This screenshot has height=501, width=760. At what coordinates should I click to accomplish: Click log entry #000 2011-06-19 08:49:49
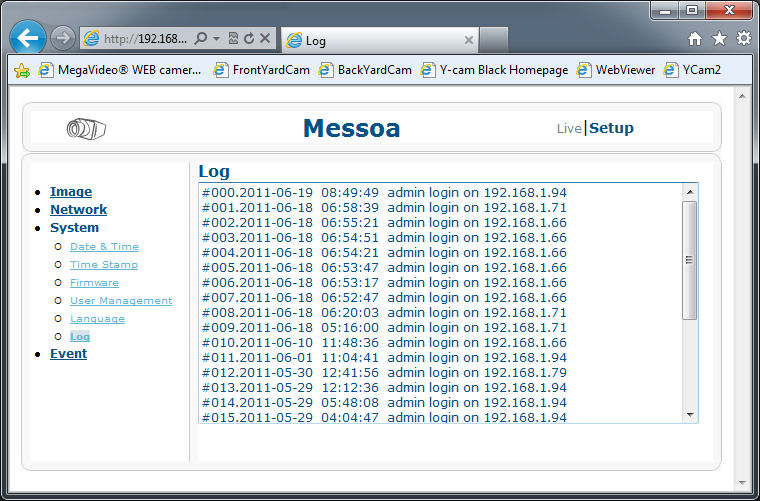click(x=384, y=193)
